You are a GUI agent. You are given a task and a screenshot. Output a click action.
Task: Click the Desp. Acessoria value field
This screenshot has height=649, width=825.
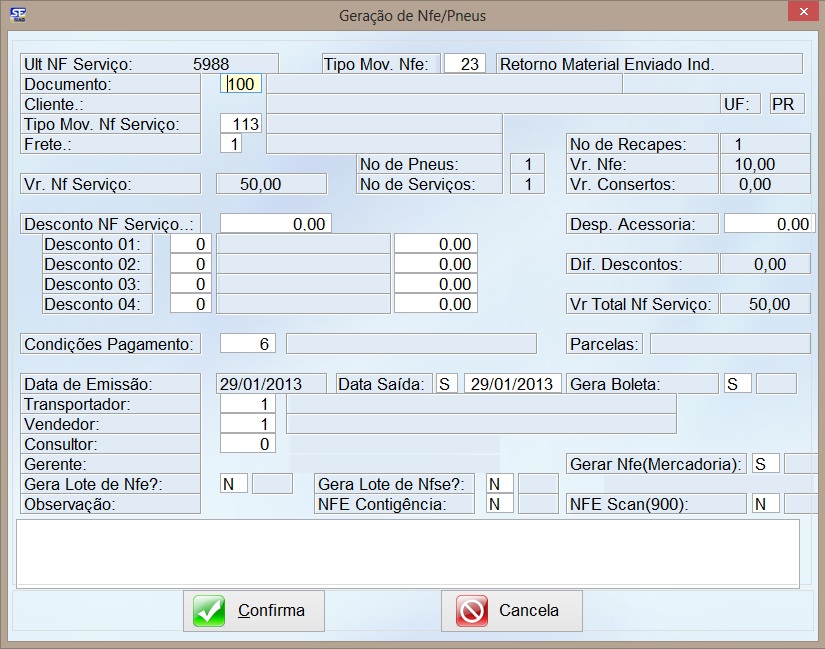tap(768, 224)
